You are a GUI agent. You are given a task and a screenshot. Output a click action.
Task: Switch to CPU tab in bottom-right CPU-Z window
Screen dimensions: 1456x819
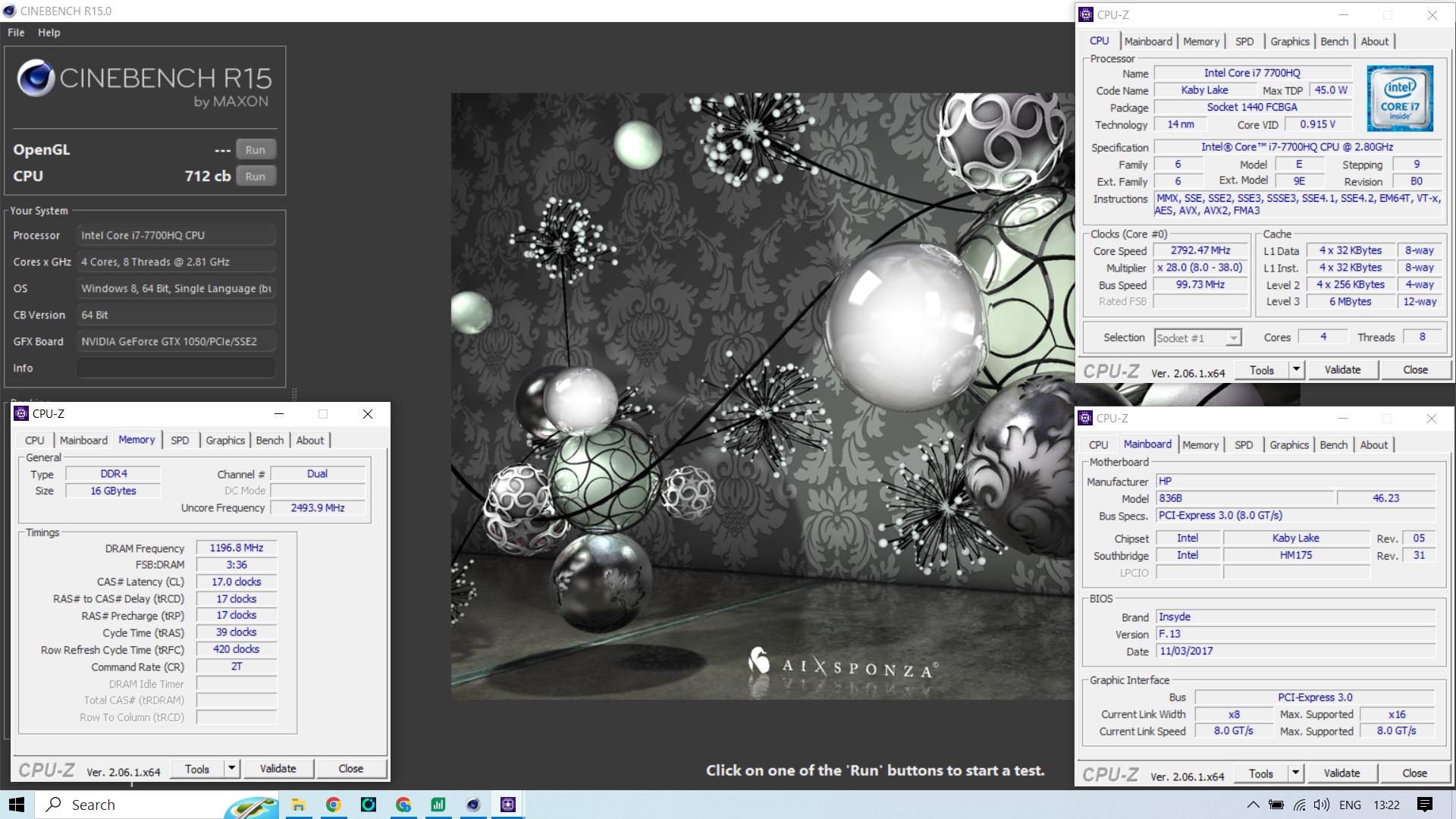coord(1098,445)
